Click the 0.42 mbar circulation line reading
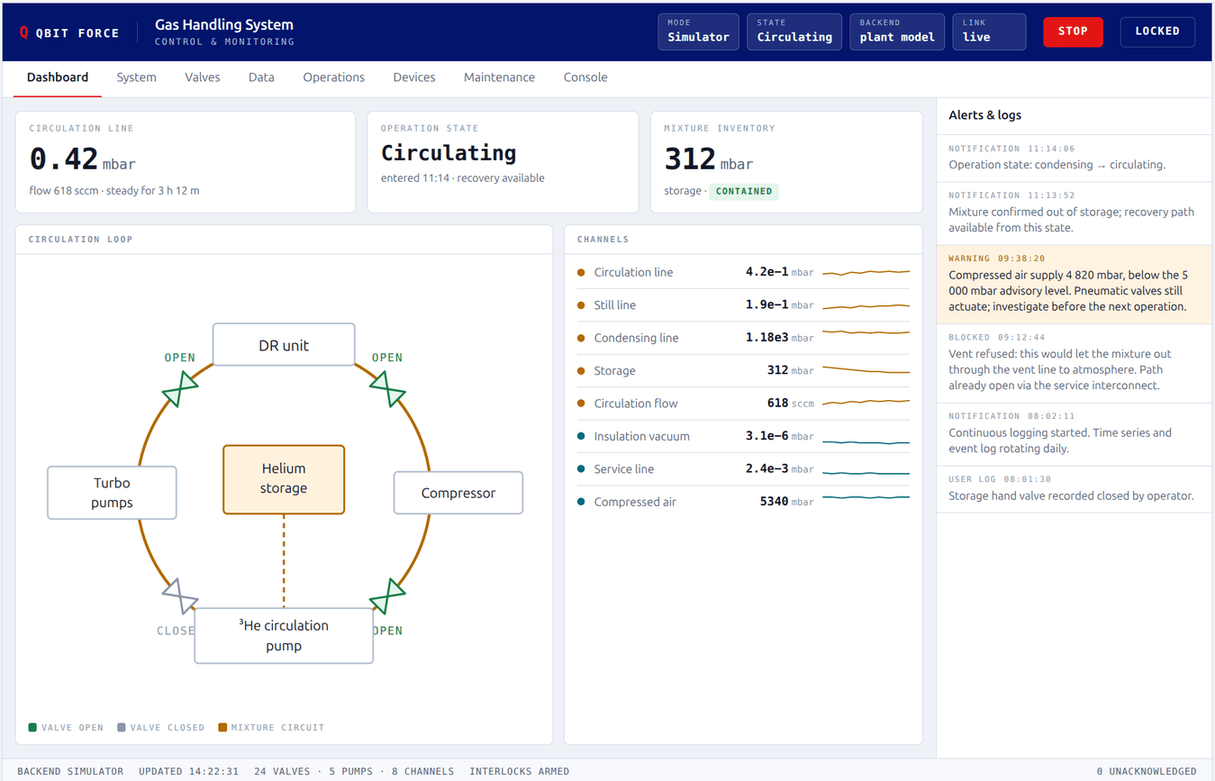Image resolution: width=1215 pixels, height=781 pixels. point(82,160)
